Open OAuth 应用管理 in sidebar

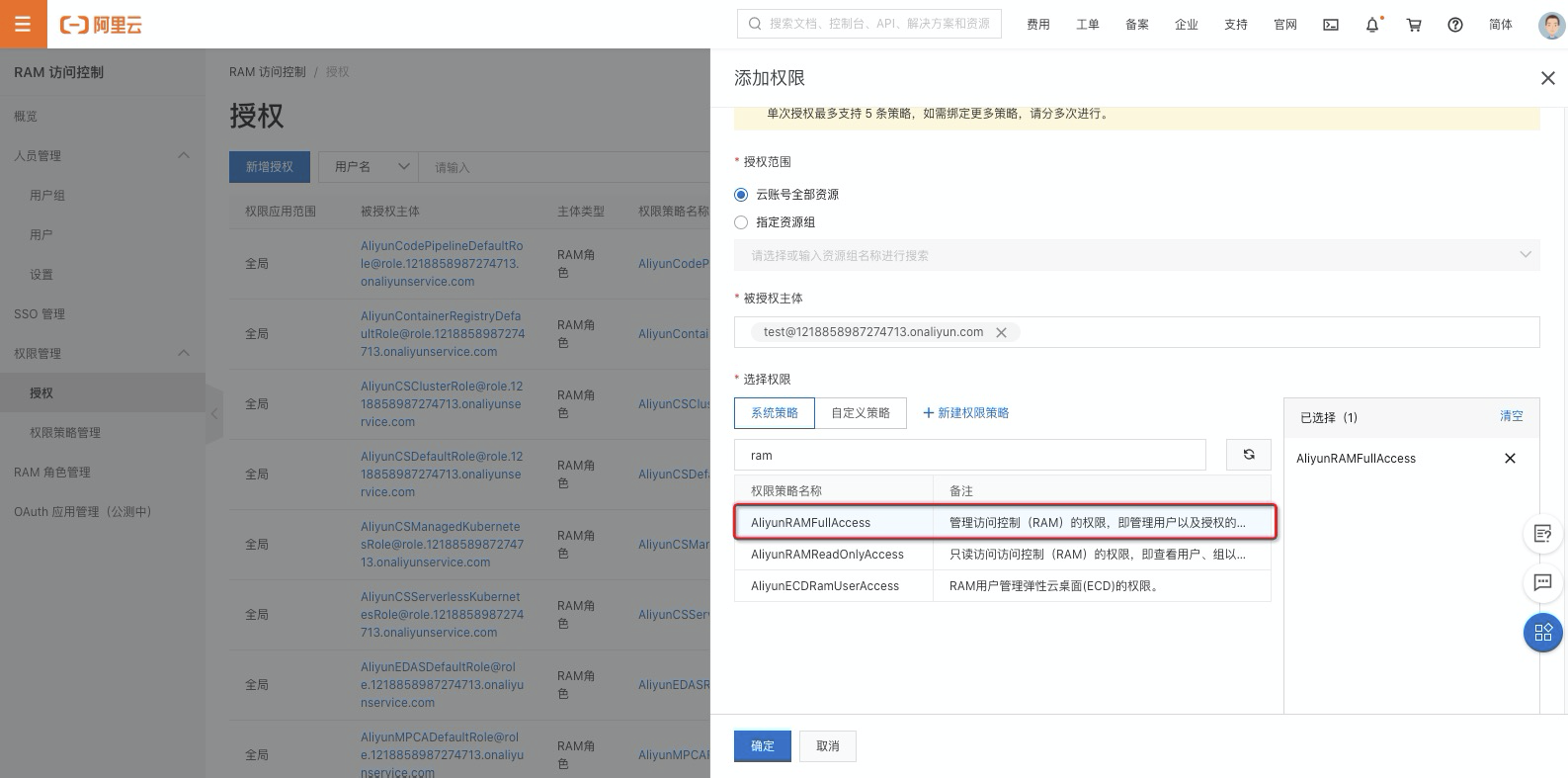83,512
